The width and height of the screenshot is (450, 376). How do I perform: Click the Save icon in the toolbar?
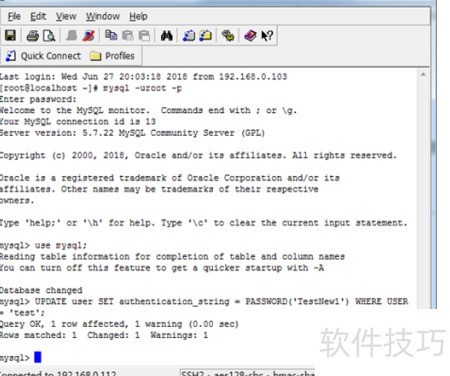(10, 35)
